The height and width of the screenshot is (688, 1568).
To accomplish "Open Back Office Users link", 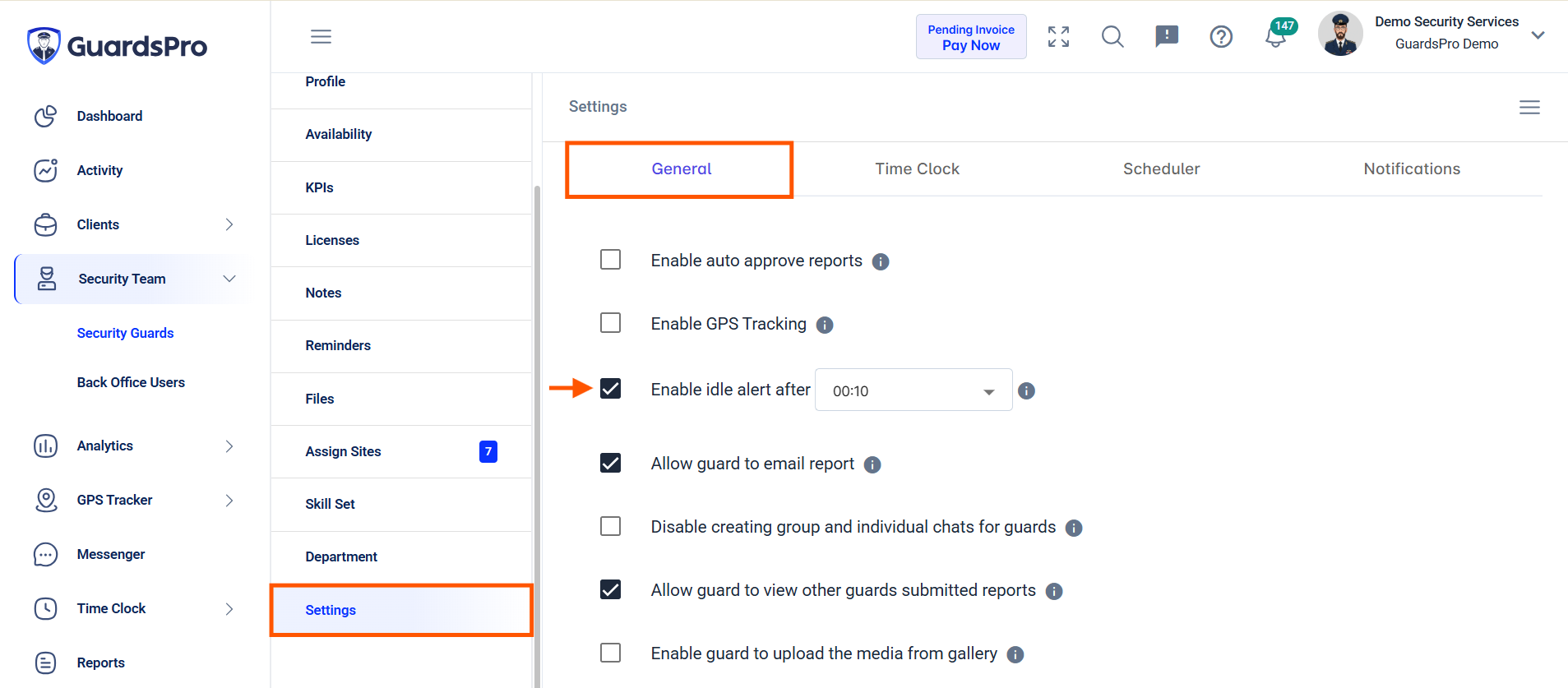I will tap(131, 382).
